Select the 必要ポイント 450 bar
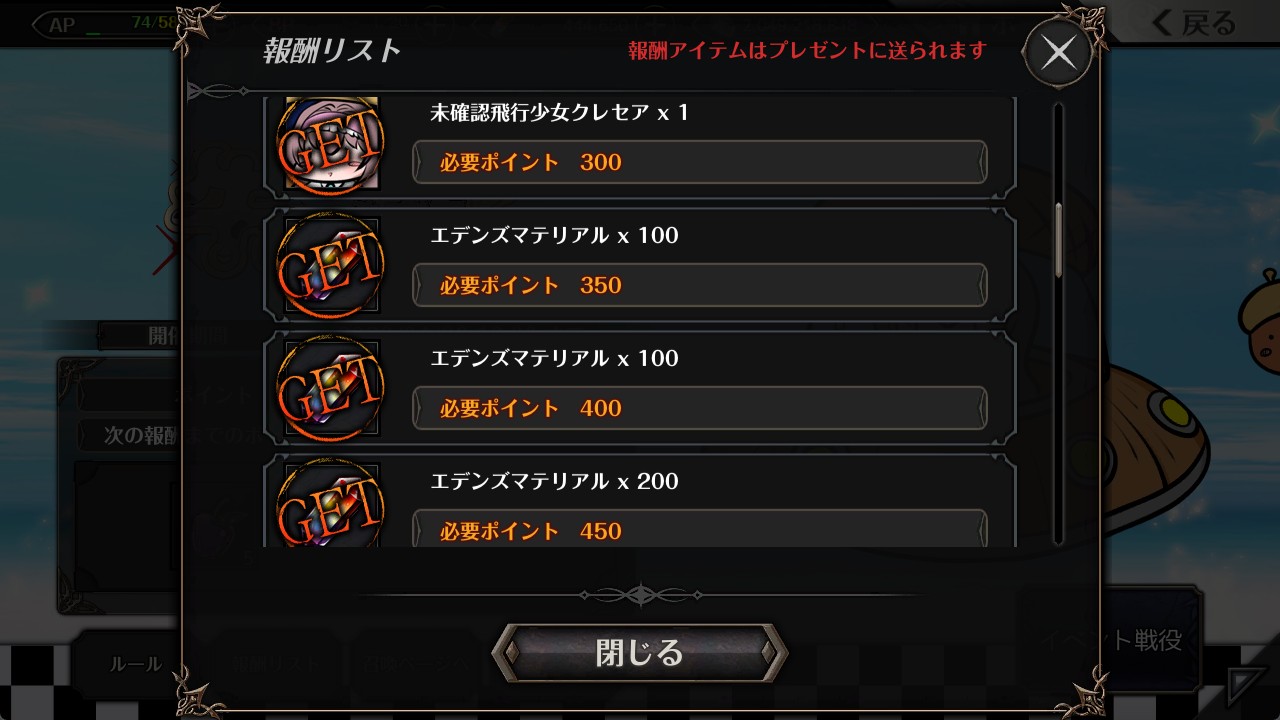1280x720 pixels. coord(700,529)
